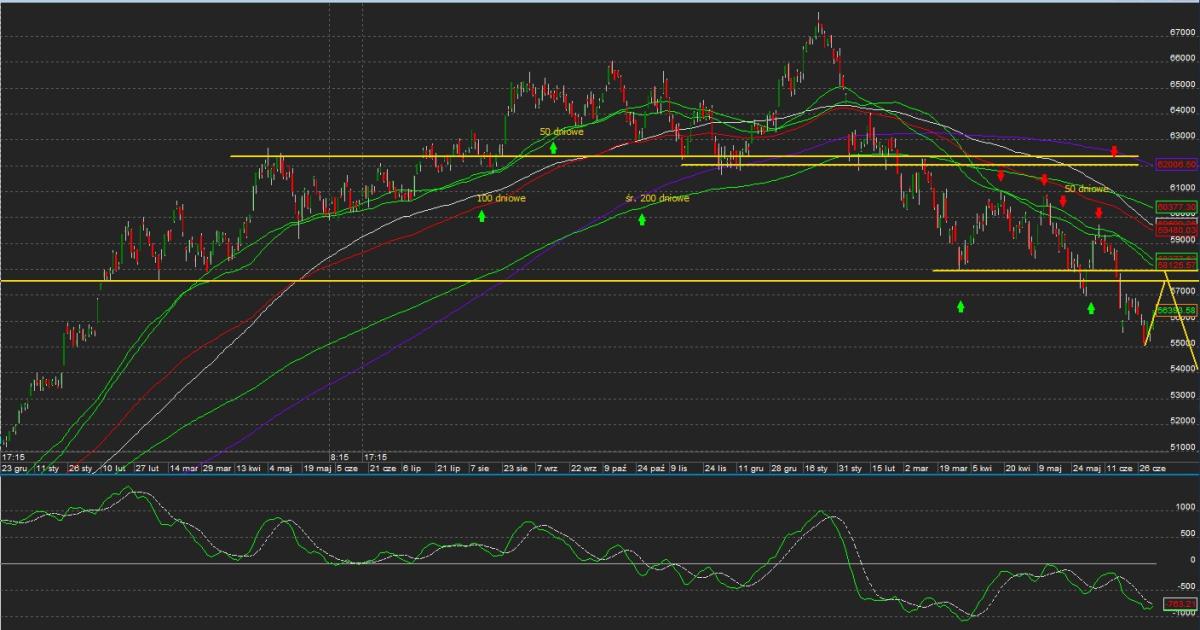
Task: Click the 56358.58 current price tag
Action: coord(1176,310)
